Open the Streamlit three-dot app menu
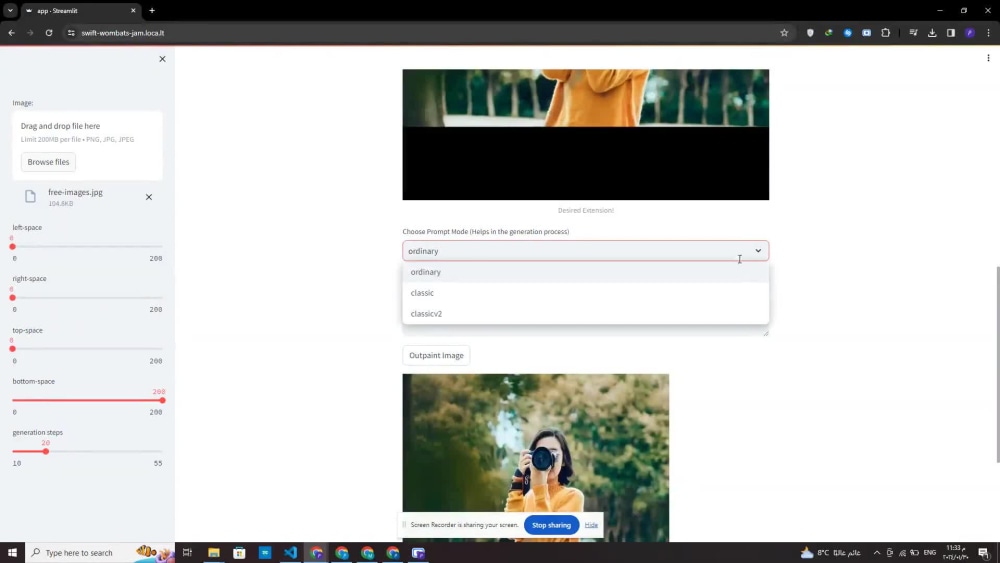The image size is (1000, 563). (988, 58)
